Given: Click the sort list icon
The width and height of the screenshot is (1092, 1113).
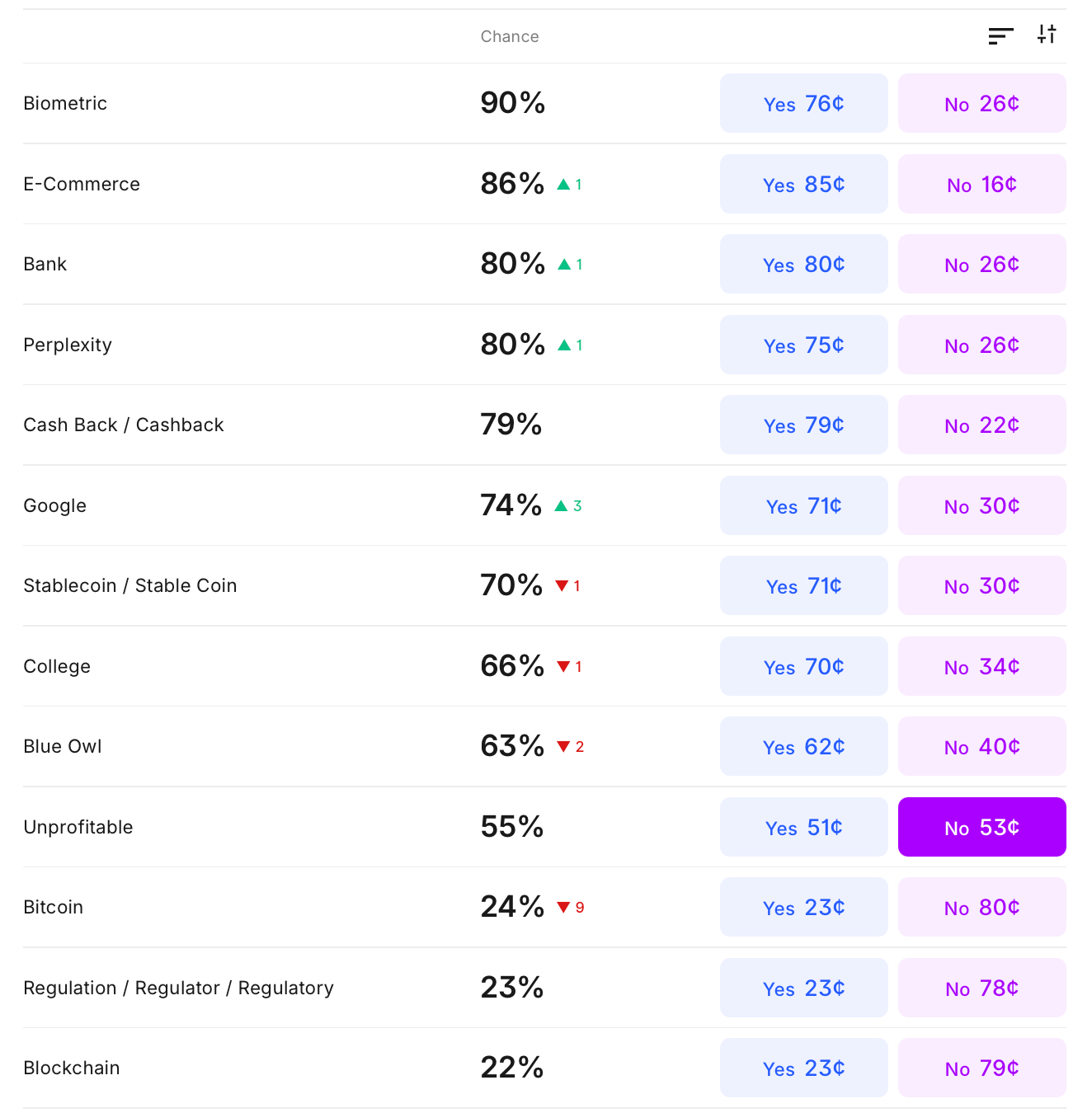Looking at the screenshot, I should [1000, 35].
